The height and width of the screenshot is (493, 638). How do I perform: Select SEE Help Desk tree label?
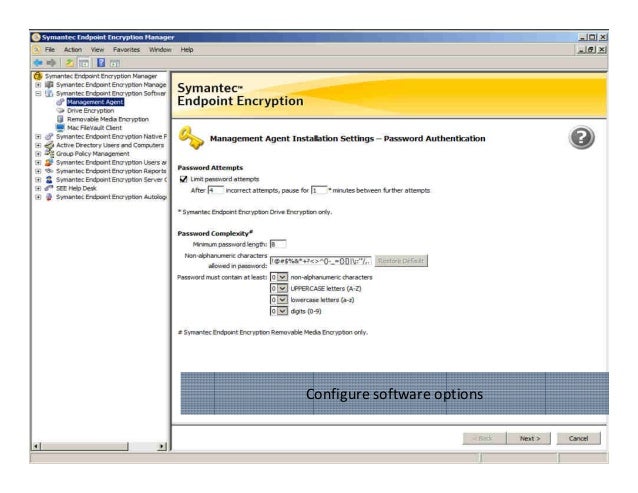tap(76, 188)
